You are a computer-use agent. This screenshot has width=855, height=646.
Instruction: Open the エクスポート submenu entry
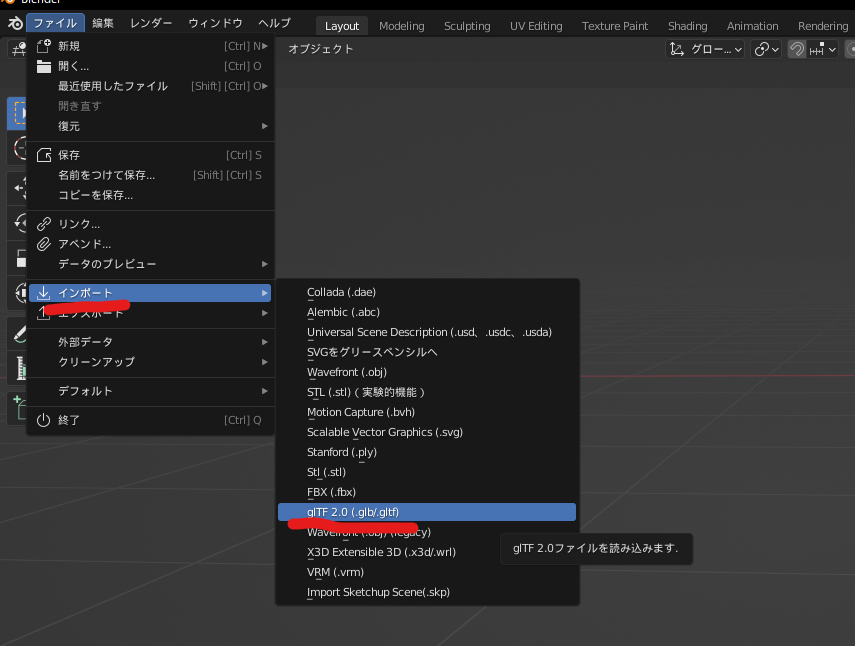pos(150,313)
